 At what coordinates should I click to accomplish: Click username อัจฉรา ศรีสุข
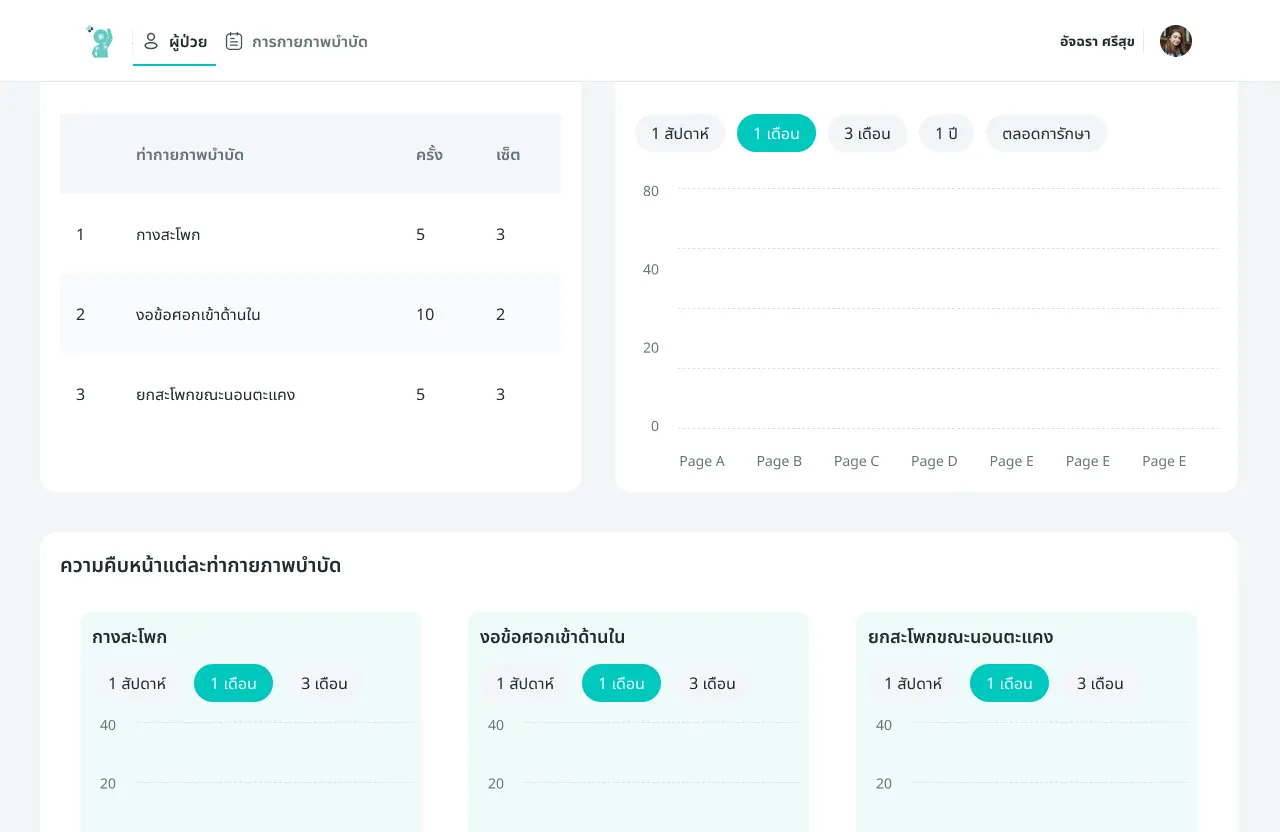(x=1097, y=42)
